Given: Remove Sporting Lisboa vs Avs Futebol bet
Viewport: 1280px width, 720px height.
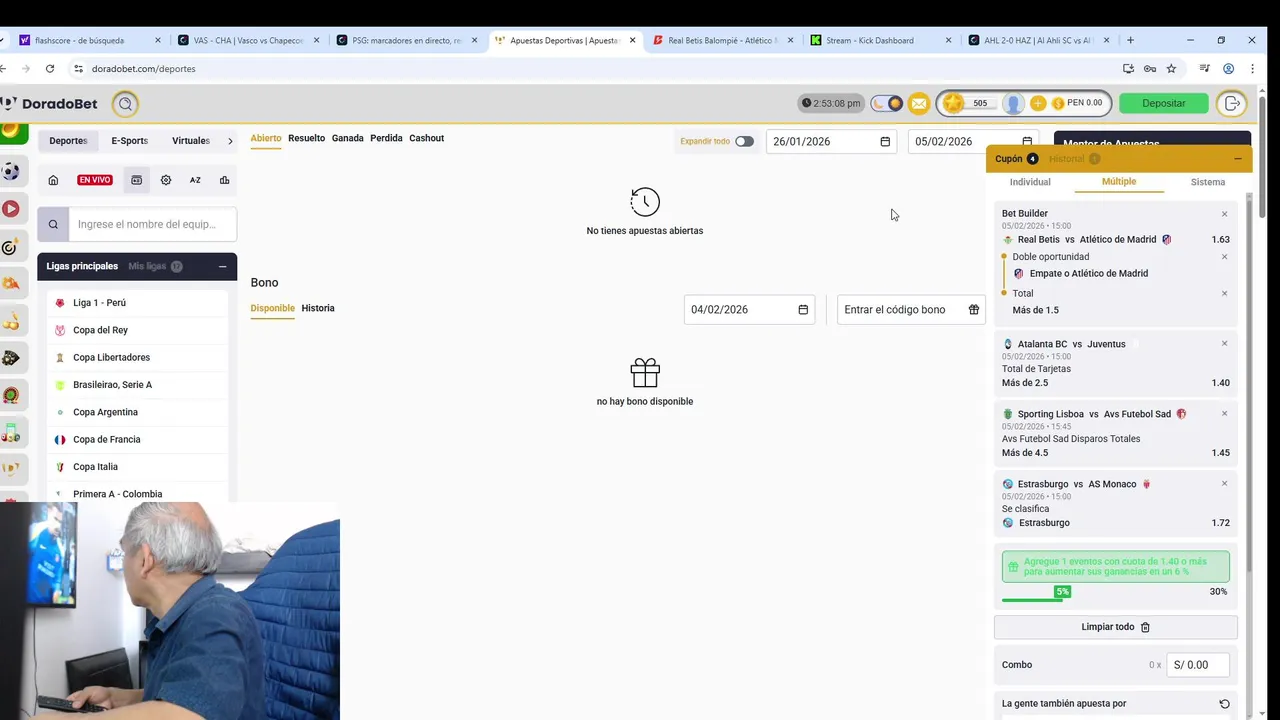Looking at the screenshot, I should [1224, 414].
